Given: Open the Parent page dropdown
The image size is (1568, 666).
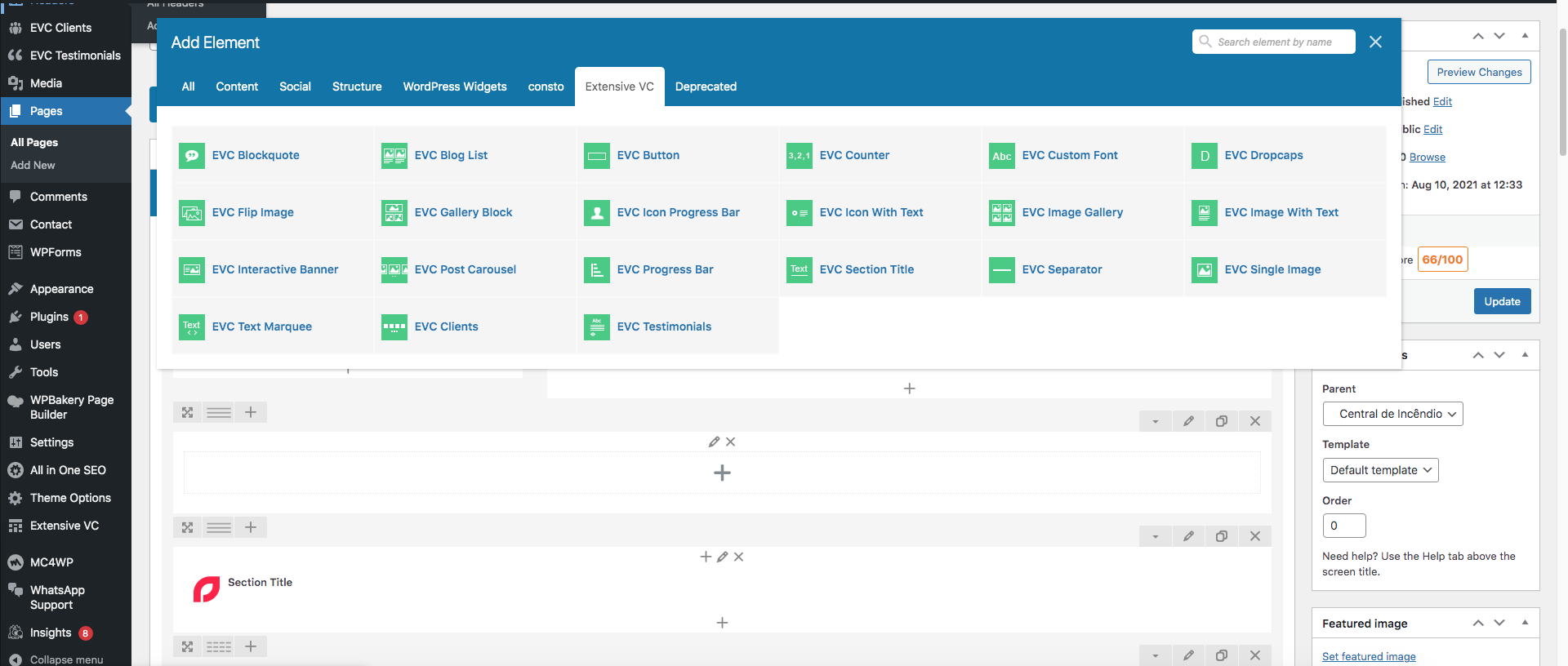Looking at the screenshot, I should (x=1392, y=414).
